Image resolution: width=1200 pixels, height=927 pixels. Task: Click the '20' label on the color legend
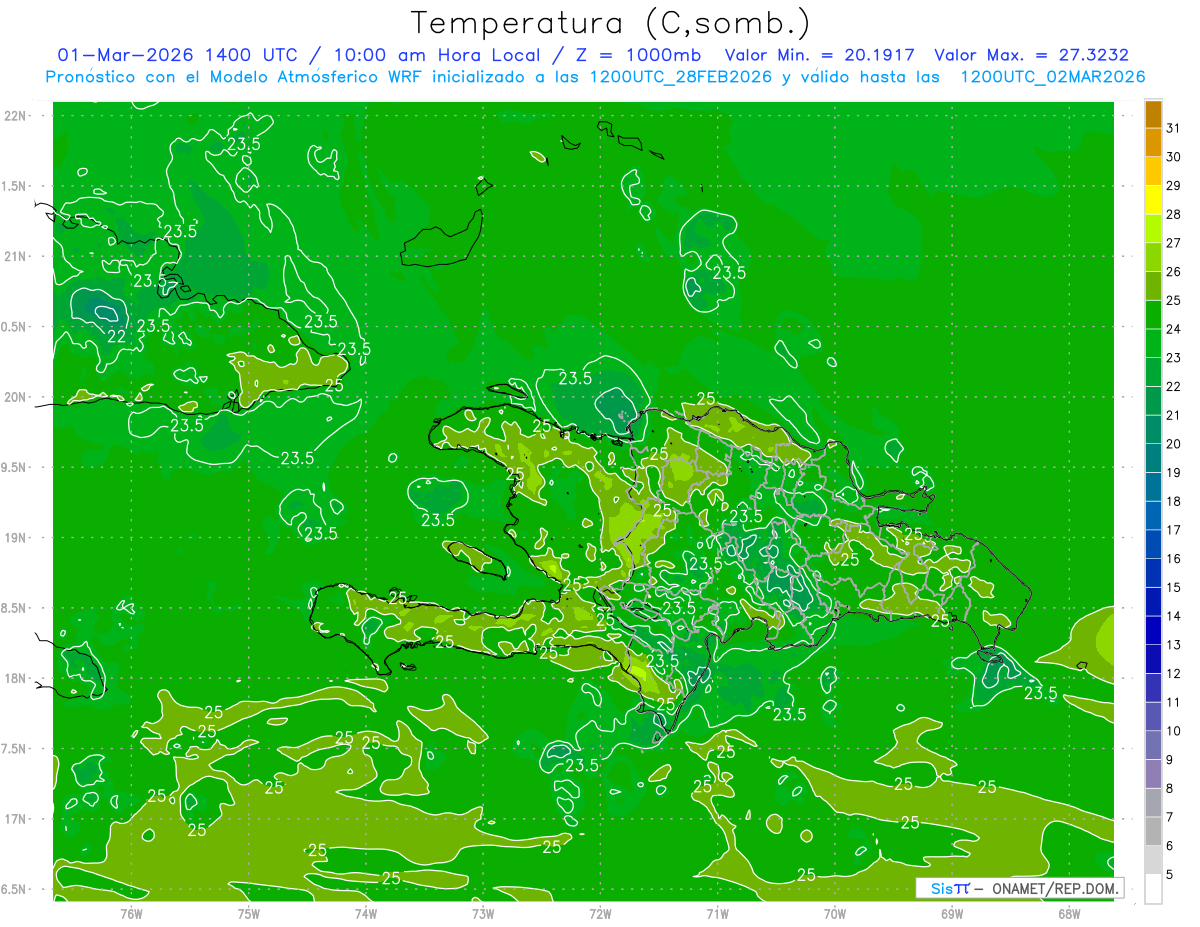(x=1174, y=444)
